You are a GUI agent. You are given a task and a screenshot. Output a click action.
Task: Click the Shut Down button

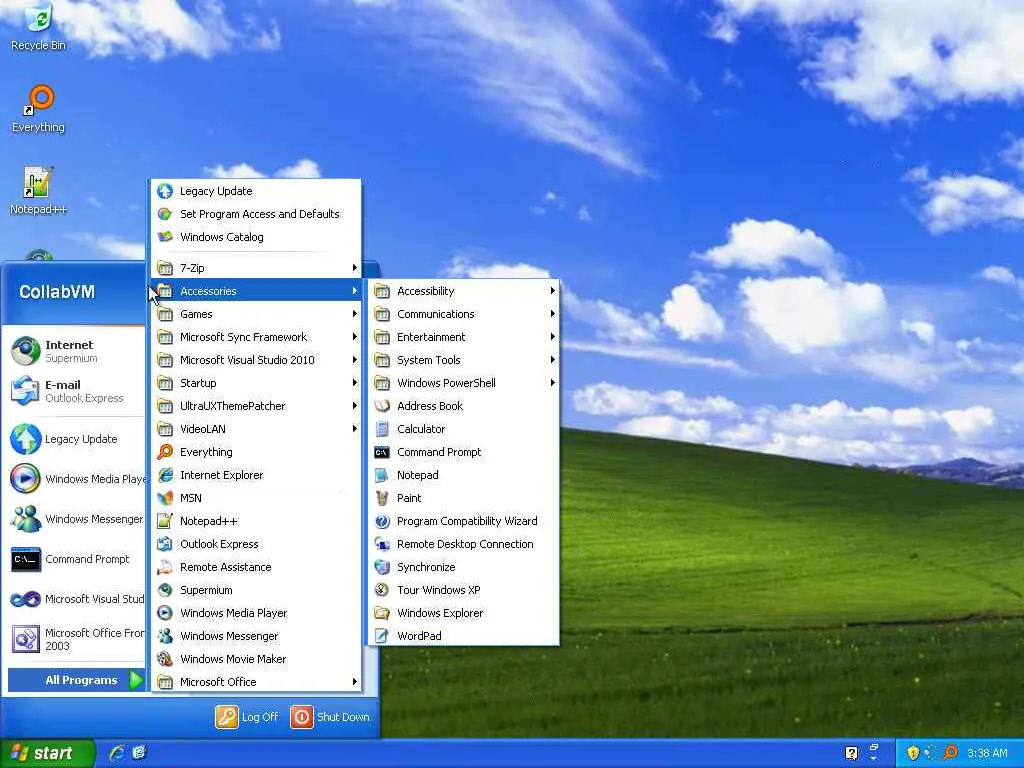[330, 717]
